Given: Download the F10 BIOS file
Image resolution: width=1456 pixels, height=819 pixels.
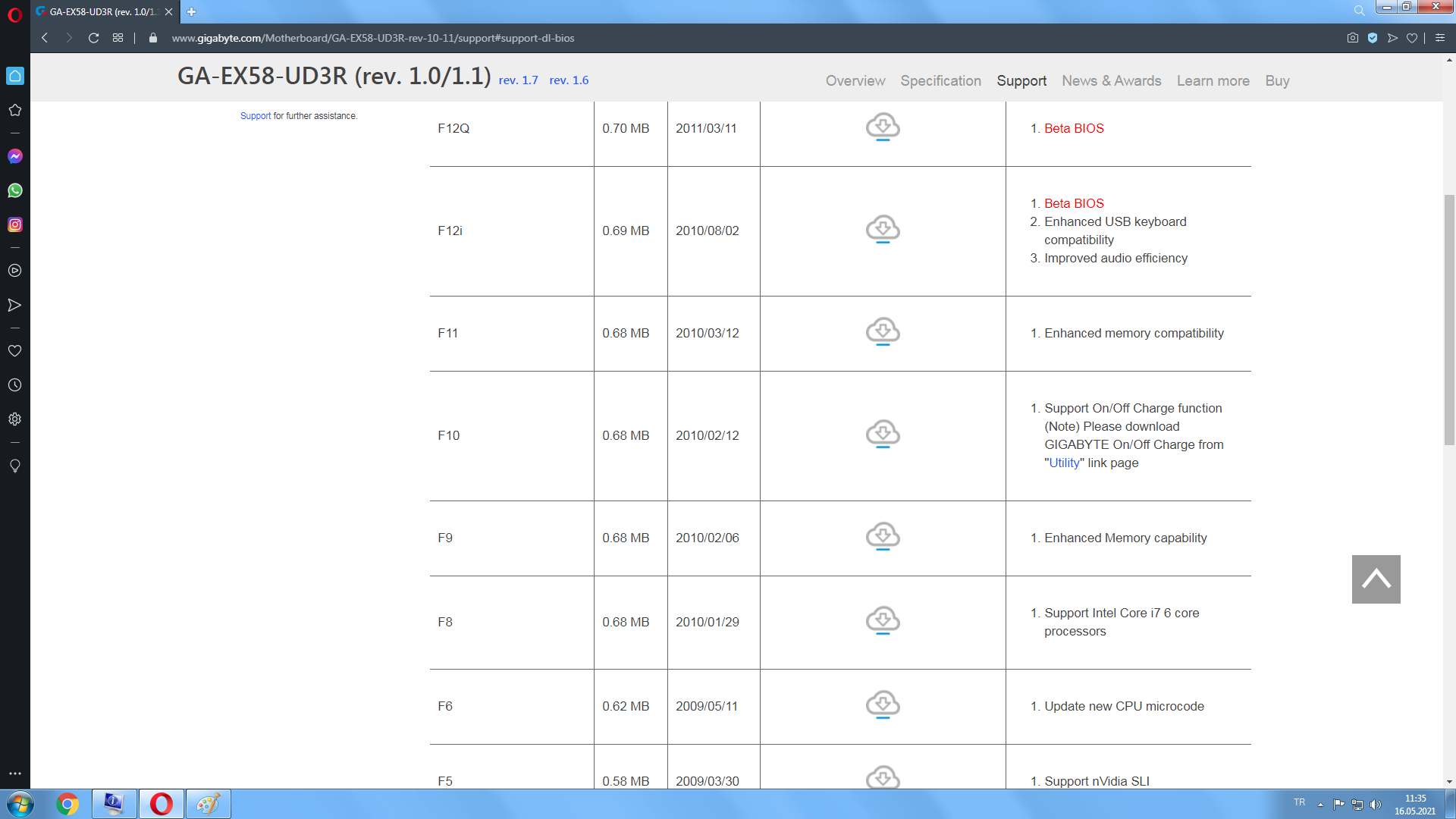Looking at the screenshot, I should click(883, 435).
